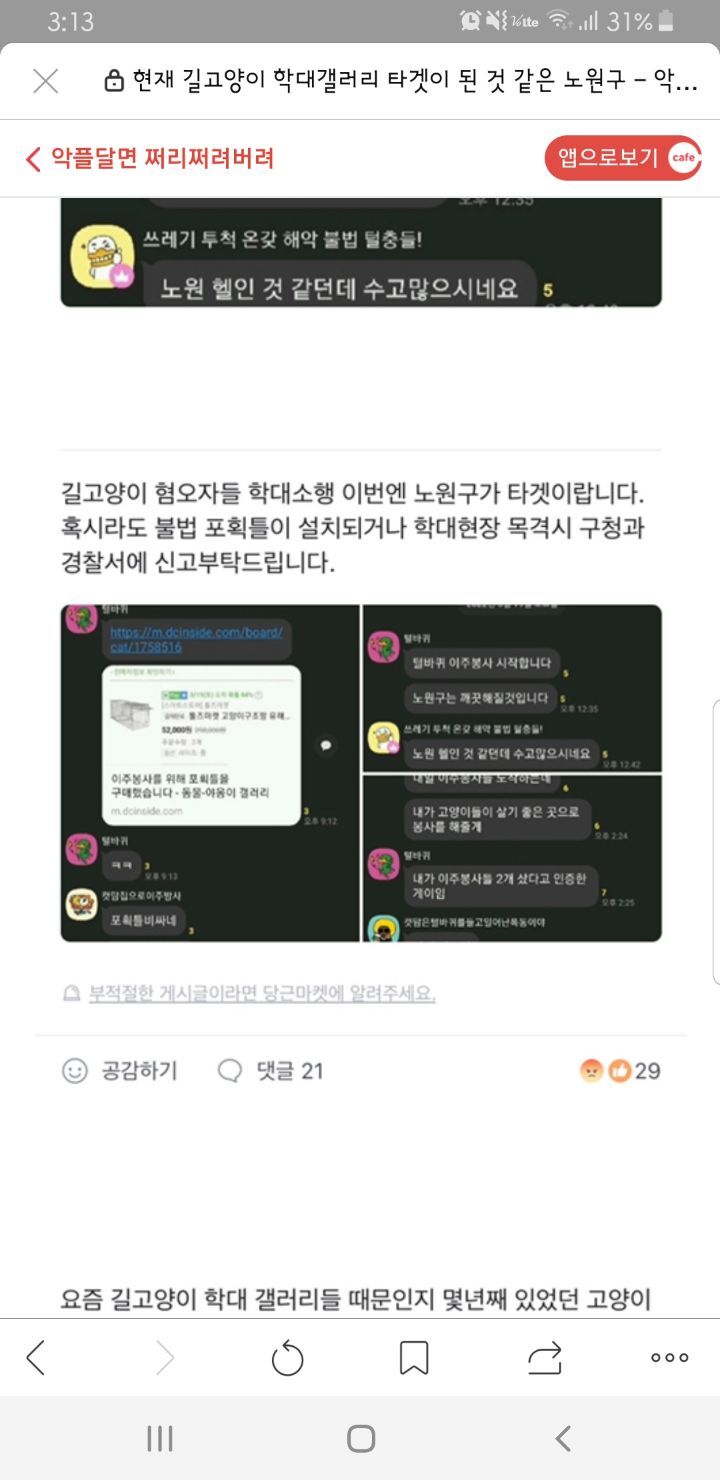This screenshot has width=720, height=1480.
Task: Tap the browser forward arrow in bottom toolbar
Action: [164, 1357]
